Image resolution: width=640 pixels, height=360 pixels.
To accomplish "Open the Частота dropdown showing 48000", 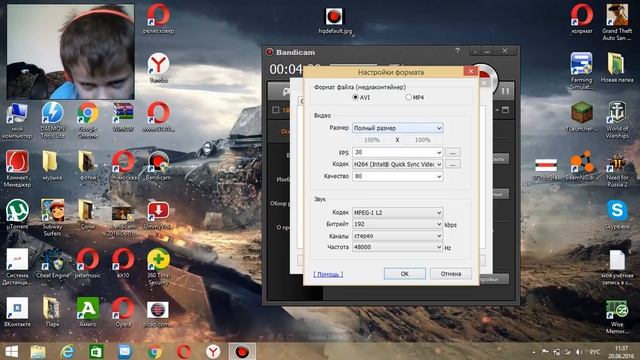I will coord(398,247).
